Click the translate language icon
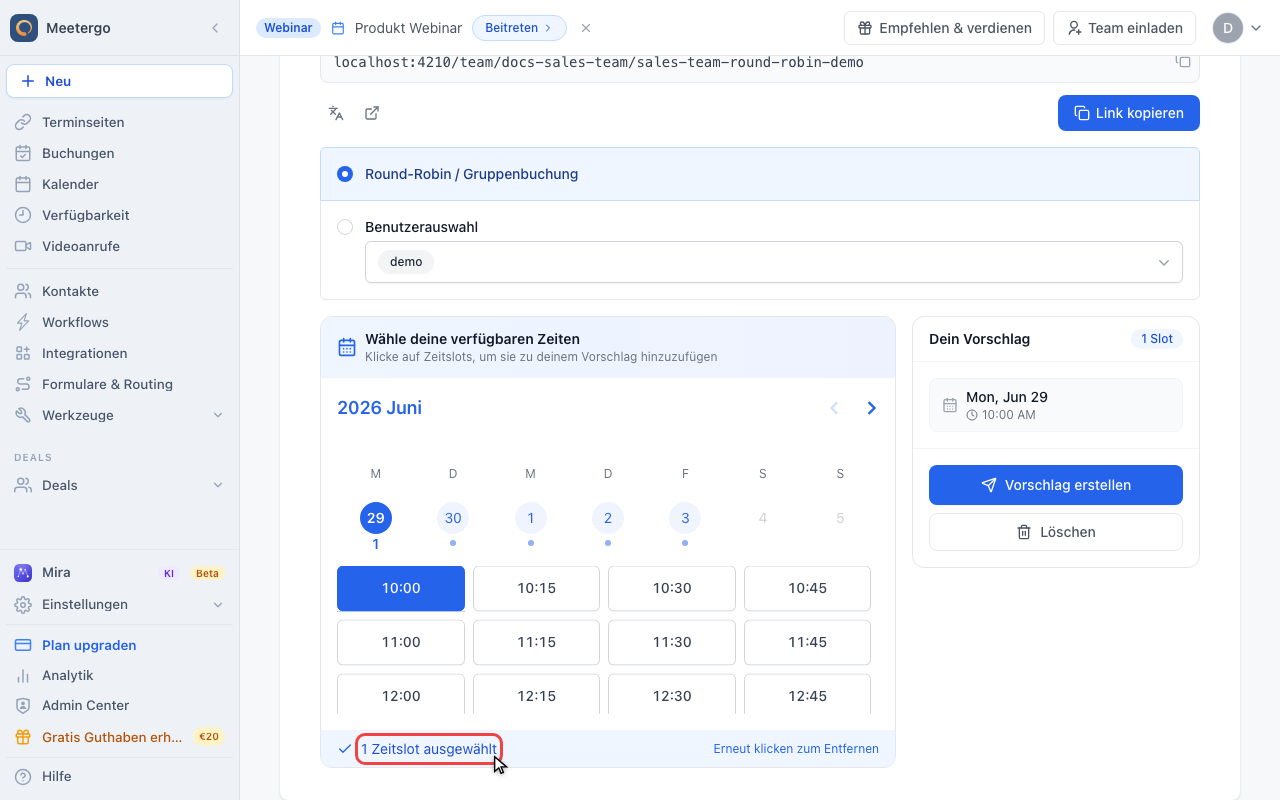Viewport: 1280px width, 800px height. tap(336, 113)
